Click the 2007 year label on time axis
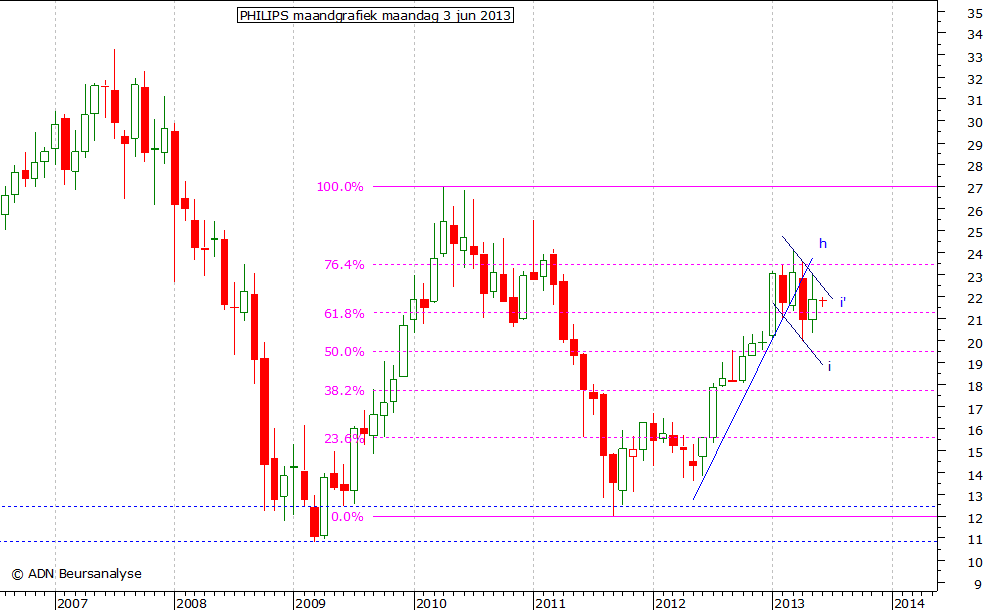The width and height of the screenshot is (985, 610). coord(72,603)
